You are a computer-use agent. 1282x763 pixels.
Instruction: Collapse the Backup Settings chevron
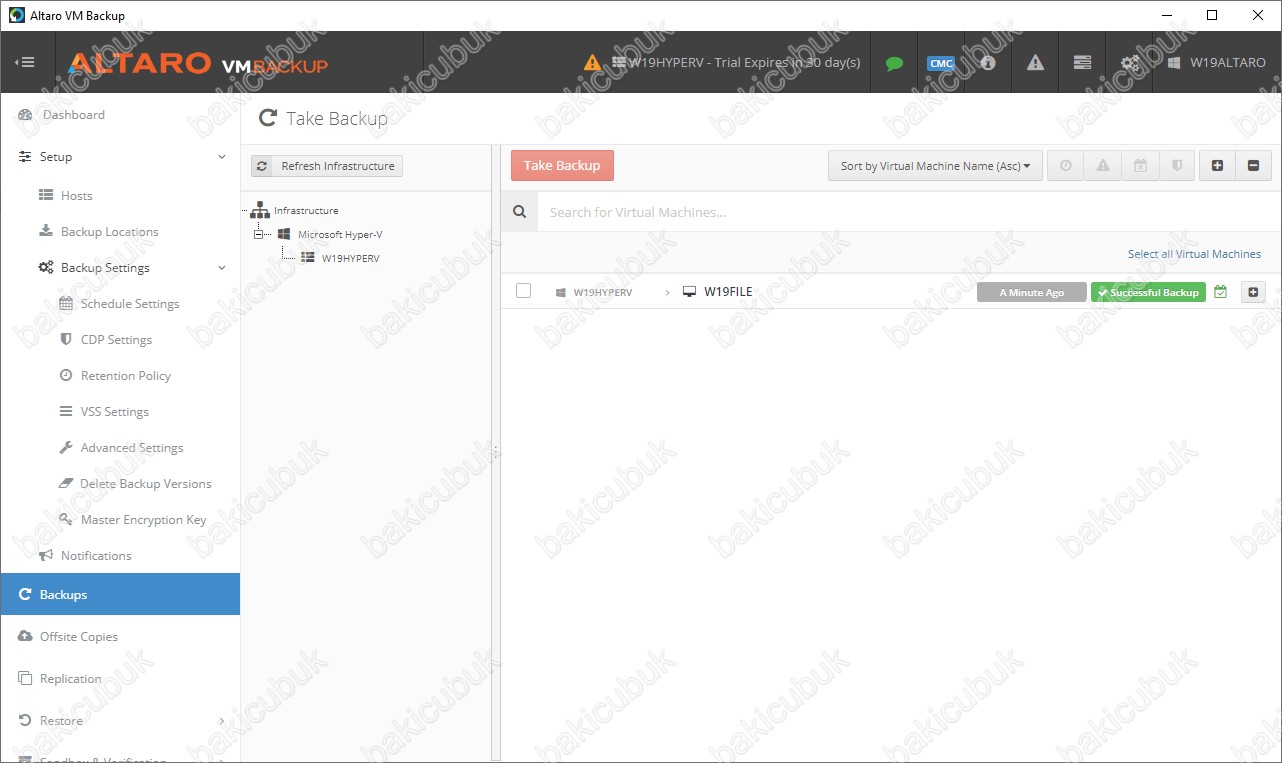tap(222, 268)
